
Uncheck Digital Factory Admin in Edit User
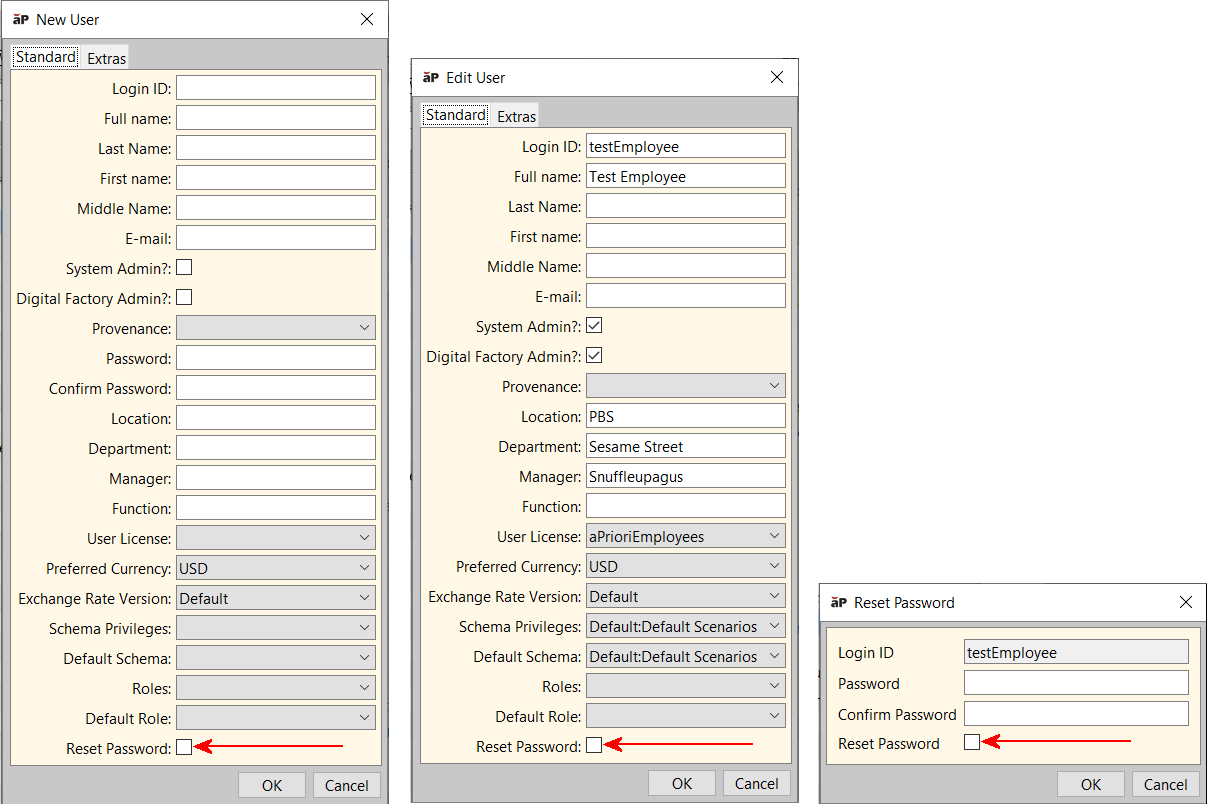click(x=594, y=356)
